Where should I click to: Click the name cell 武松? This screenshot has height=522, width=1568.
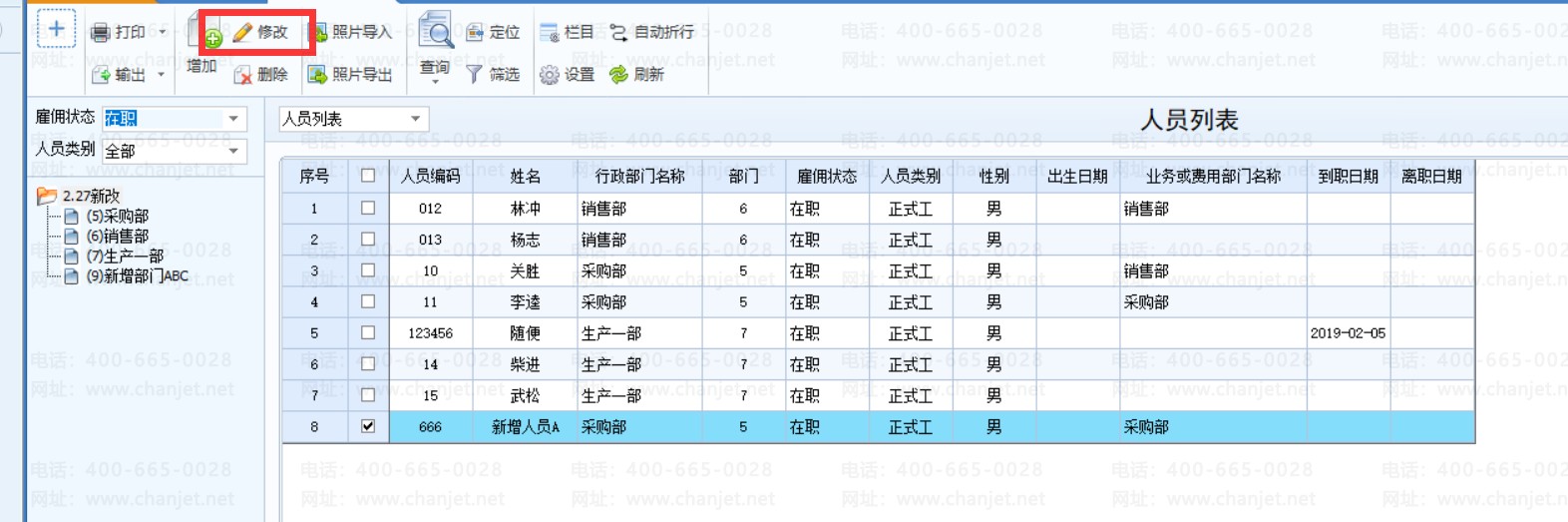pyautogui.click(x=525, y=395)
